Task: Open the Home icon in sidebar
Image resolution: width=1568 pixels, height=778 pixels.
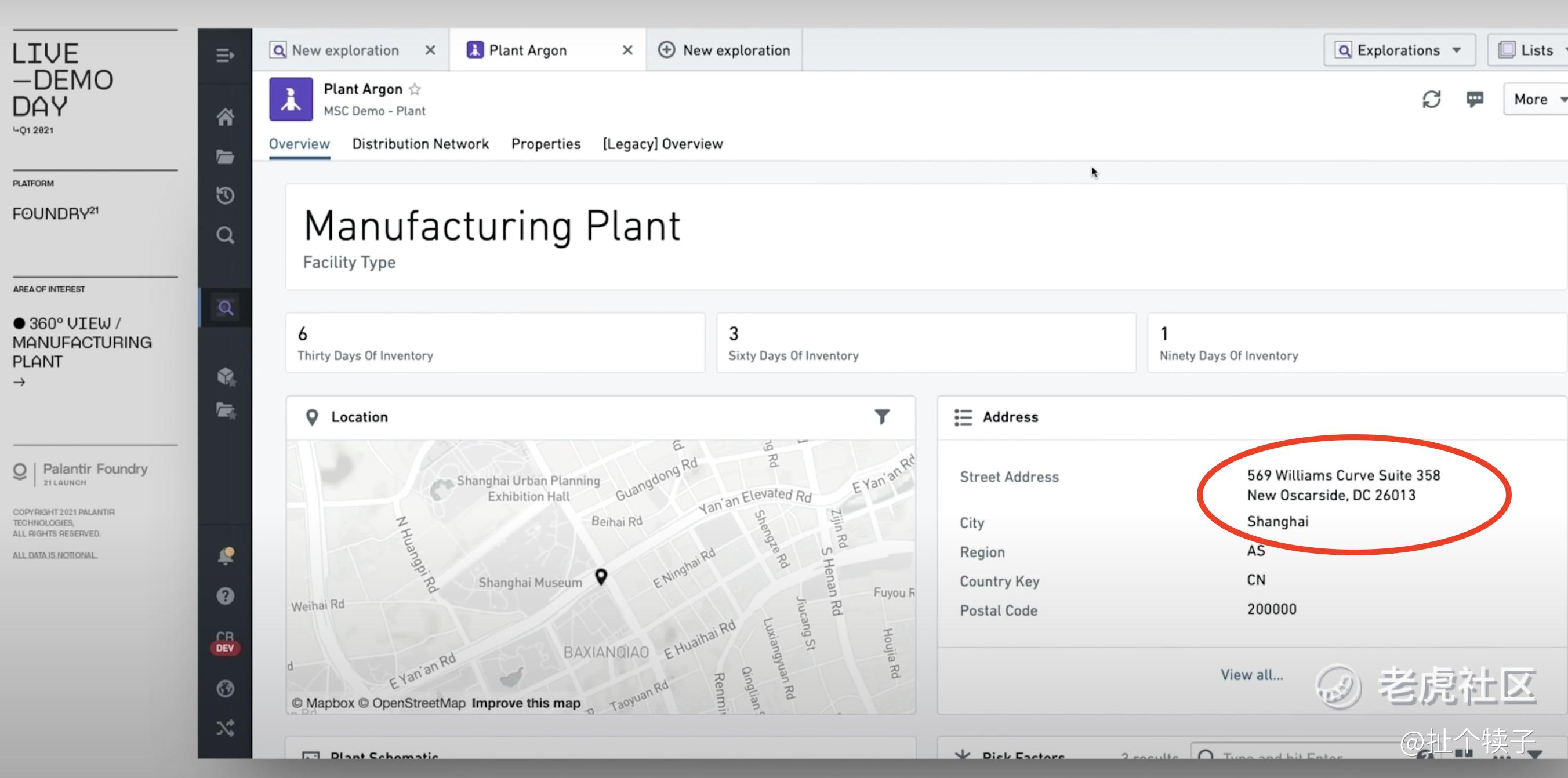Action: [225, 117]
